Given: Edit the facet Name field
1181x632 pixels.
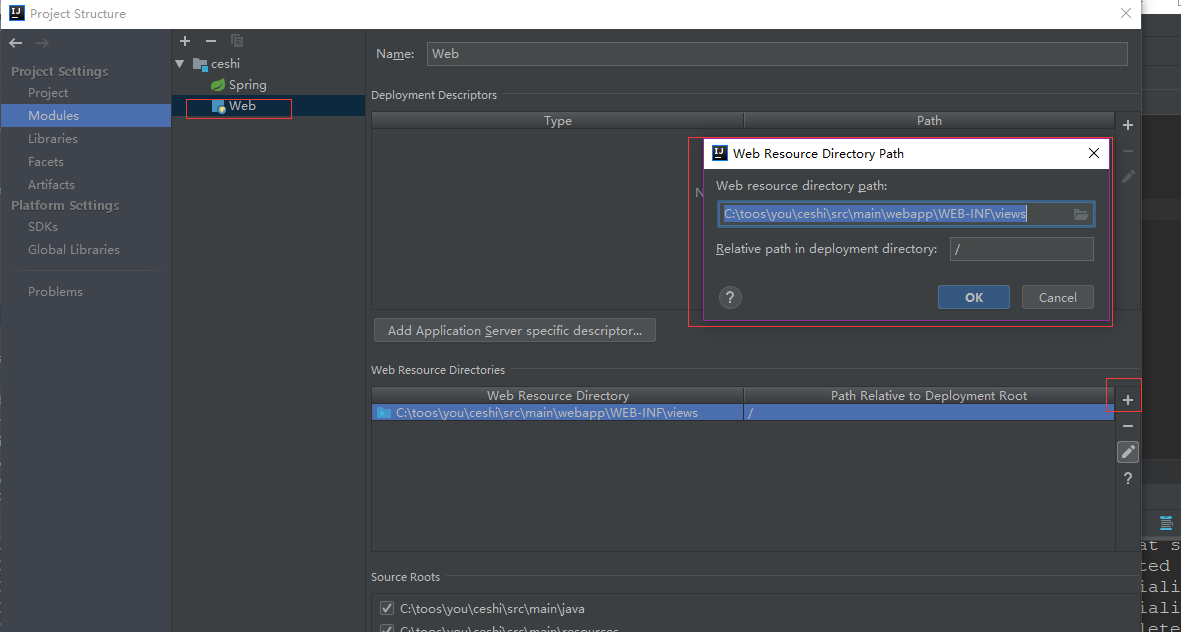Looking at the screenshot, I should click(777, 54).
